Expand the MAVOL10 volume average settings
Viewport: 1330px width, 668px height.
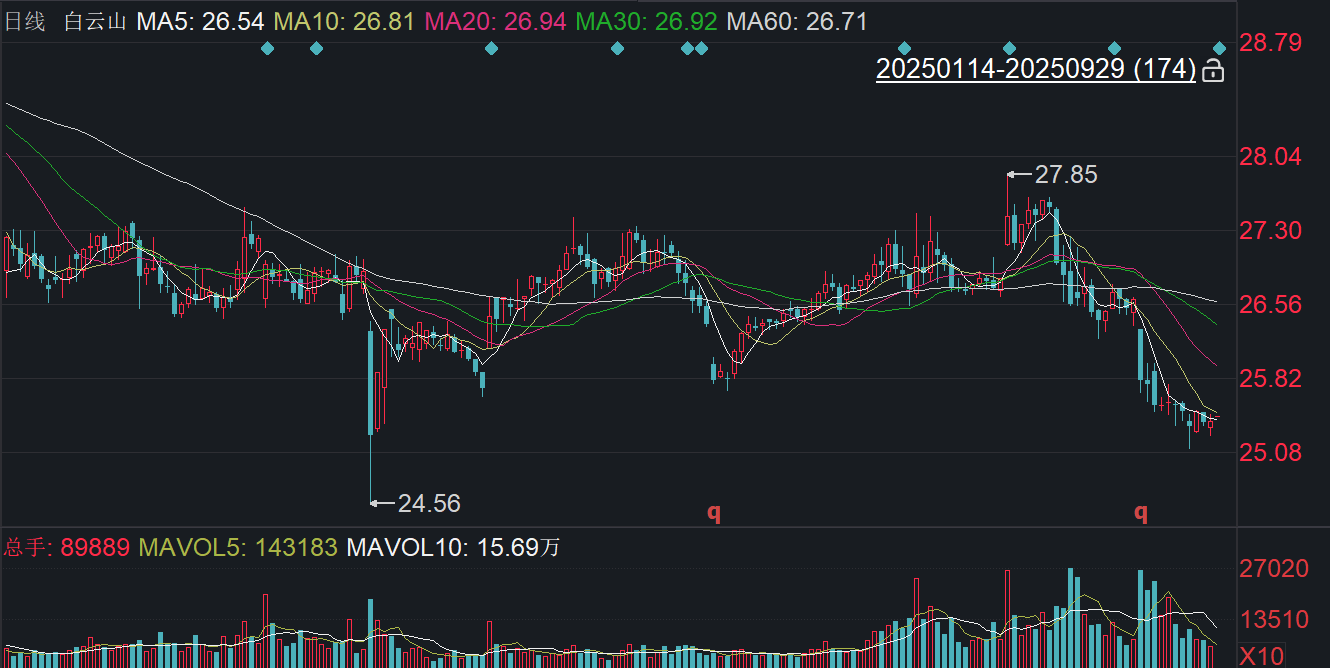(452, 547)
